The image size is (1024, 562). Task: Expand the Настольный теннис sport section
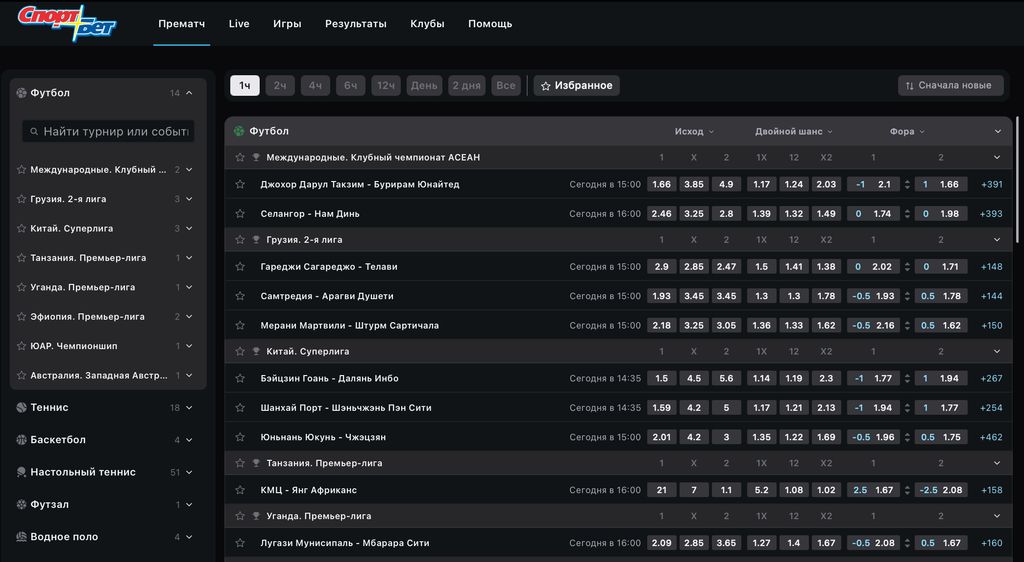189,472
